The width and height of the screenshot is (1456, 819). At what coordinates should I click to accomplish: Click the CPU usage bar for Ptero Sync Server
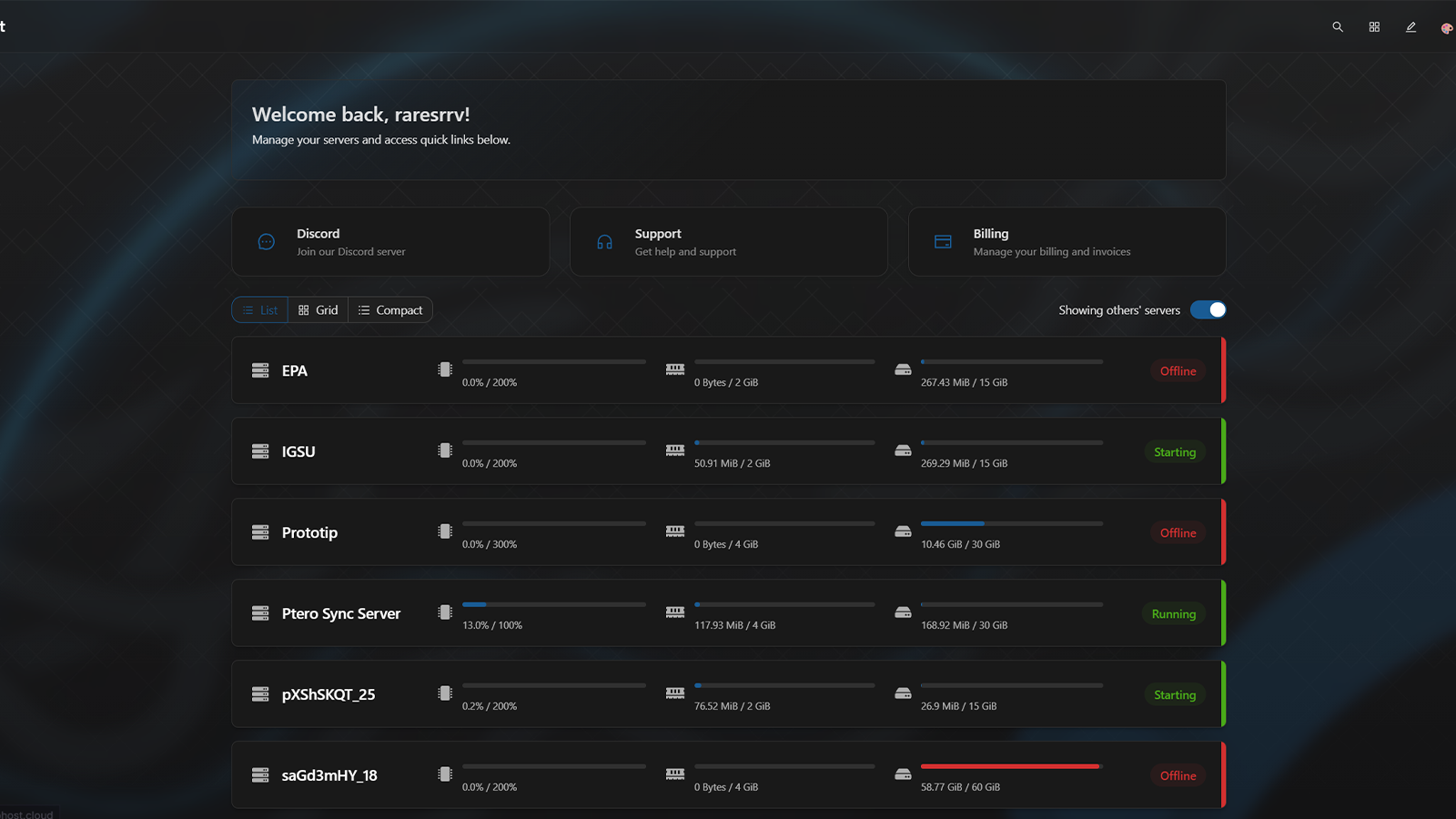pos(554,604)
